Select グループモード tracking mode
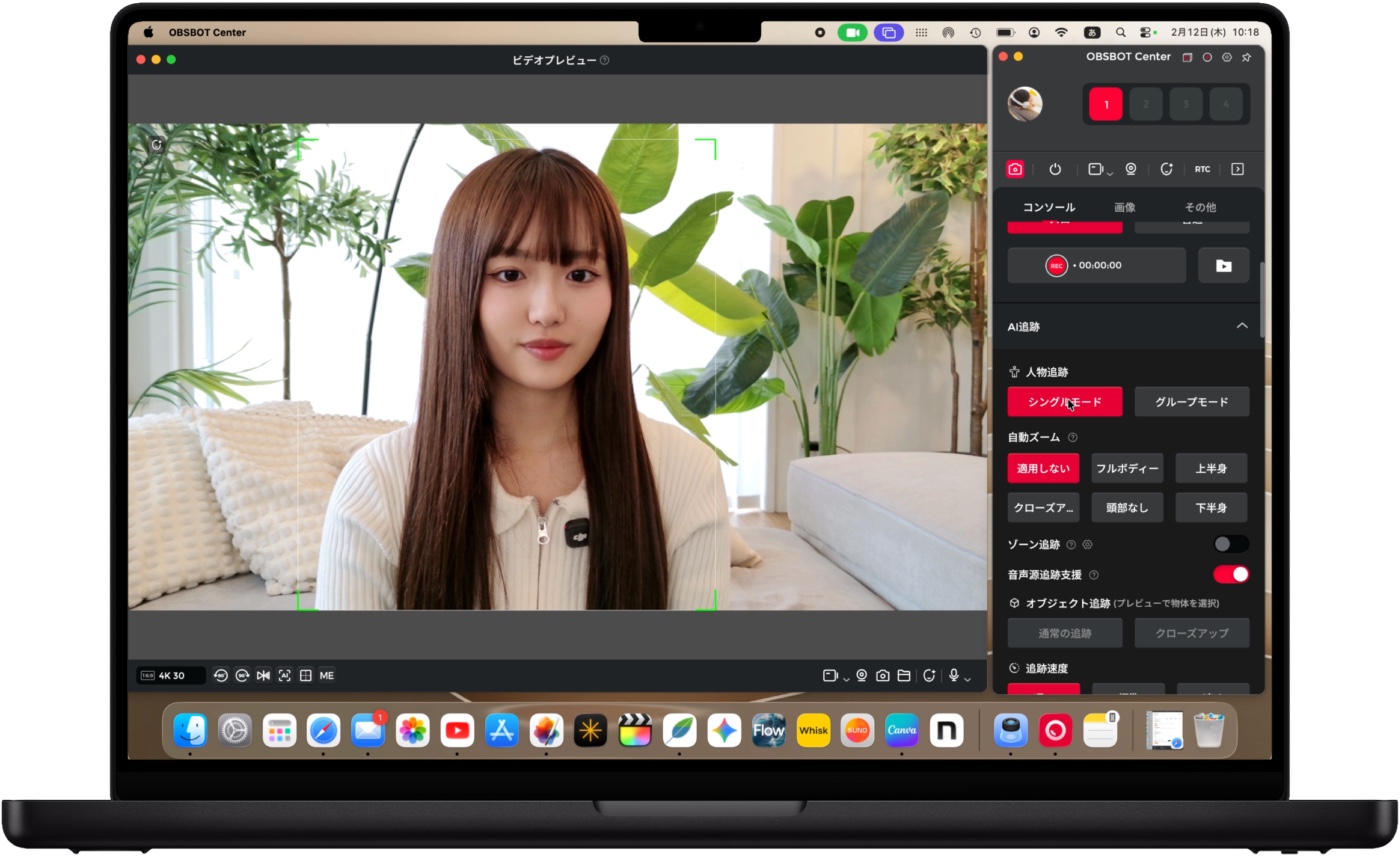Viewport: 1400px width, 856px height. (1191, 402)
